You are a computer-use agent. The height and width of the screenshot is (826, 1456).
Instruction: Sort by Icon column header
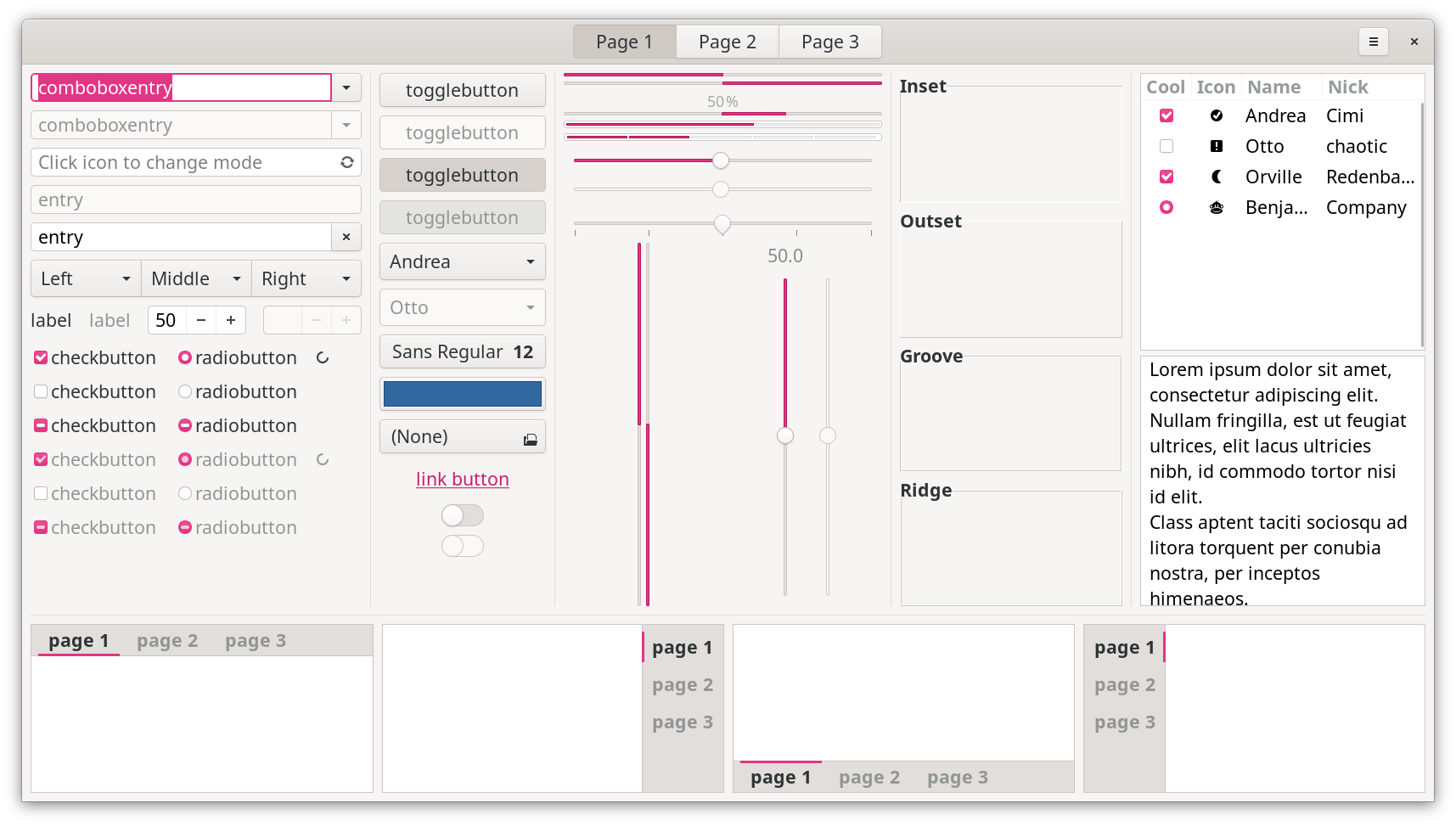click(1216, 87)
